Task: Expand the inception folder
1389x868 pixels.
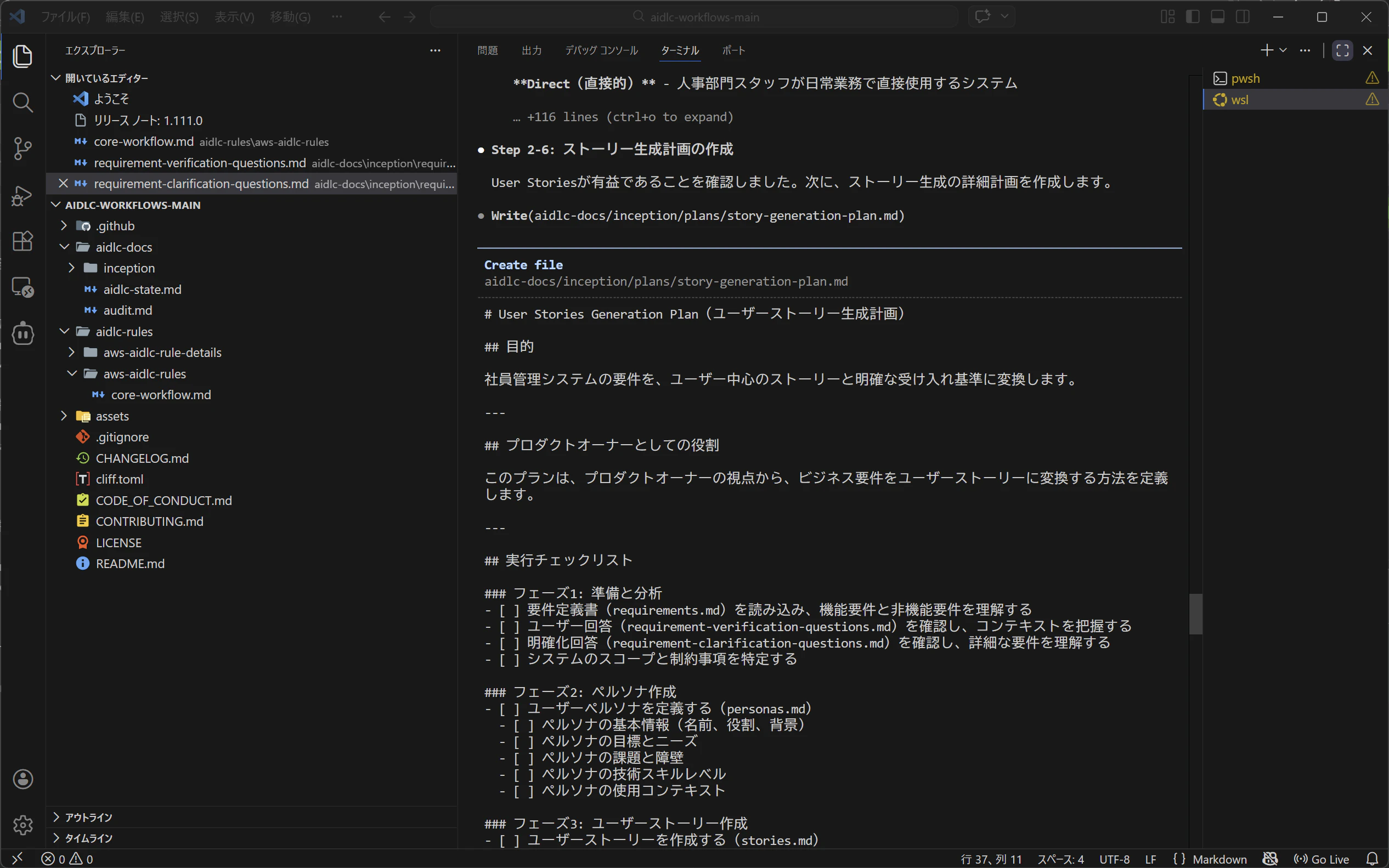Action: [251, 268]
